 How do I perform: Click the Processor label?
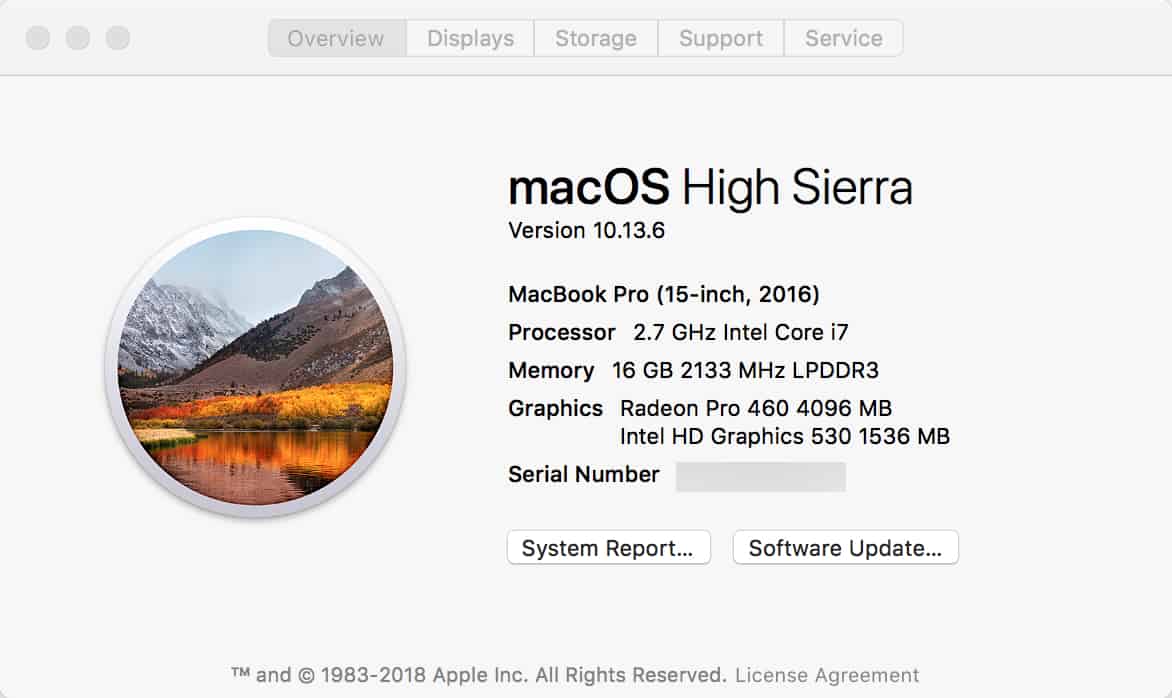point(561,332)
